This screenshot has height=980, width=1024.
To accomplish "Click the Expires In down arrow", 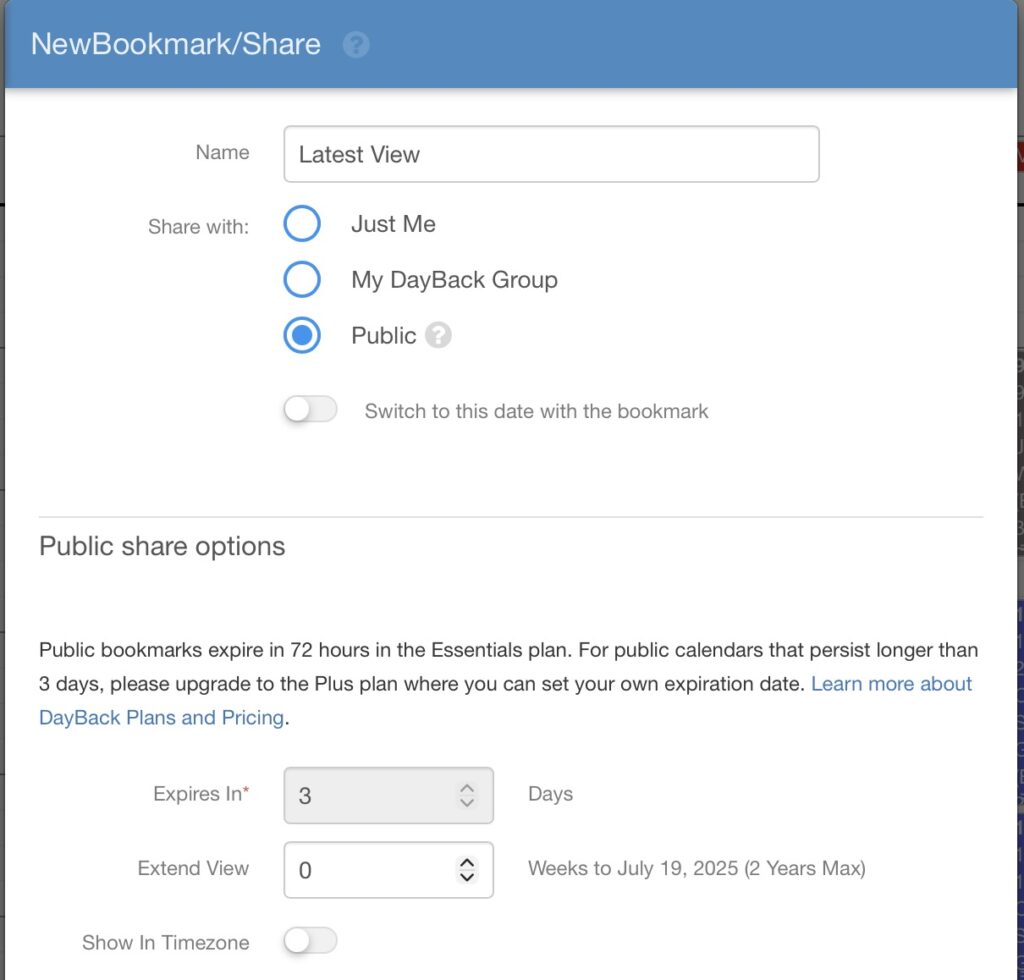I will 466,802.
